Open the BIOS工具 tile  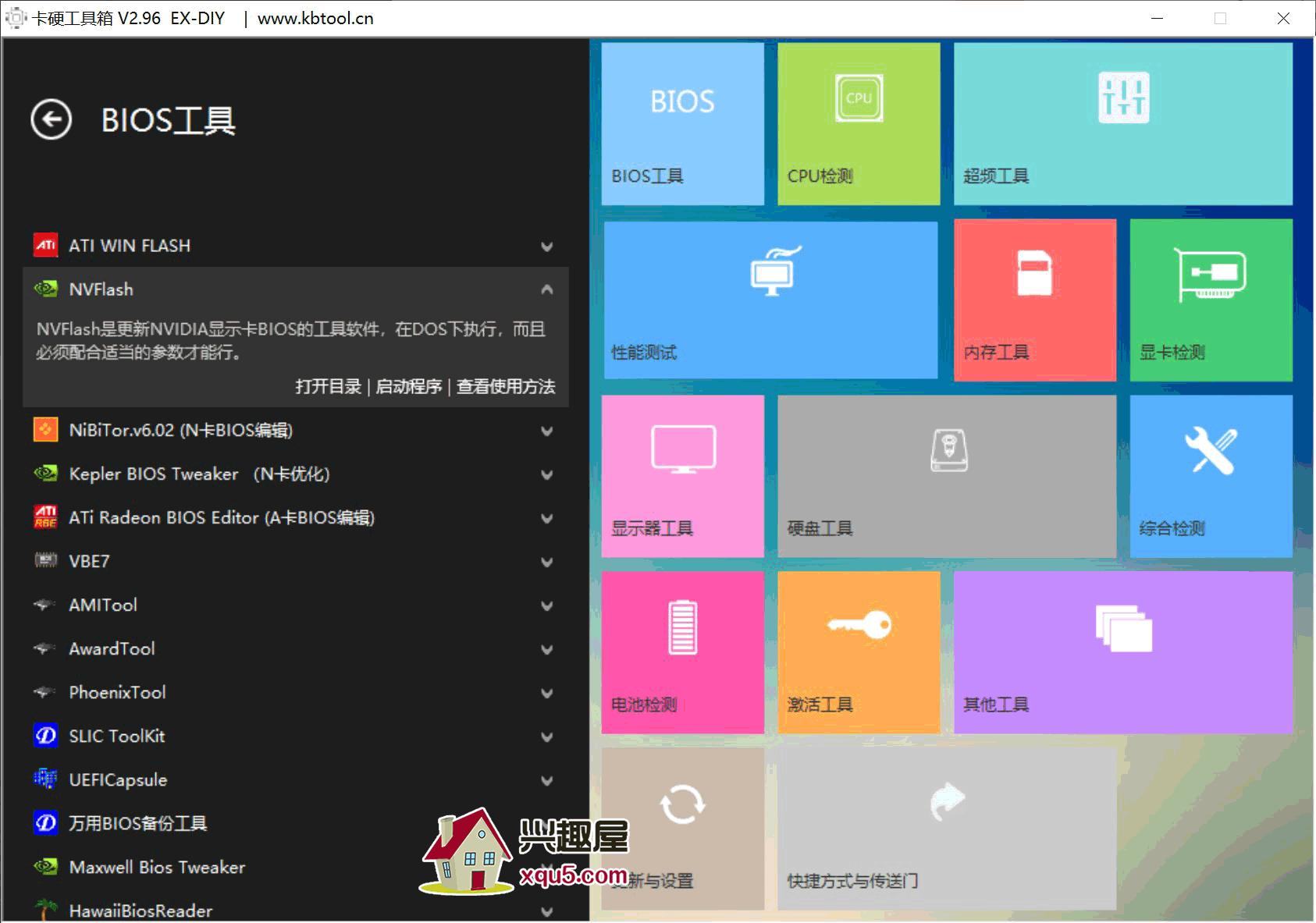(683, 124)
